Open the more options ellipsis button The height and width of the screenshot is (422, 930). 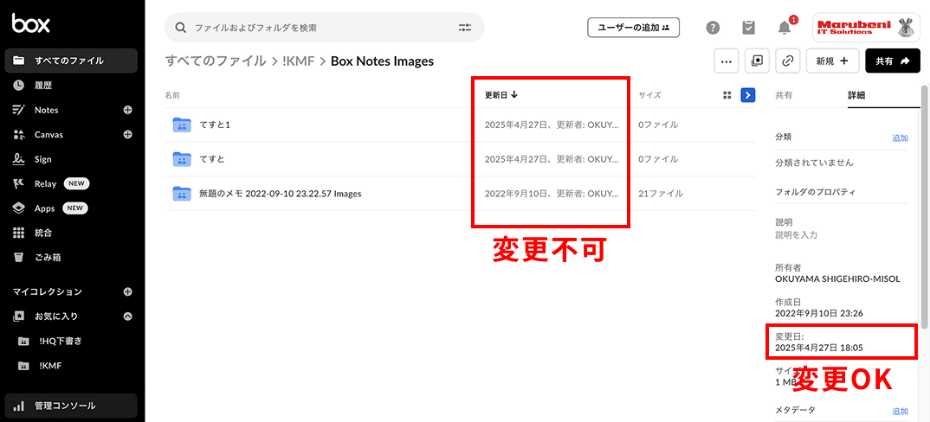[x=726, y=61]
